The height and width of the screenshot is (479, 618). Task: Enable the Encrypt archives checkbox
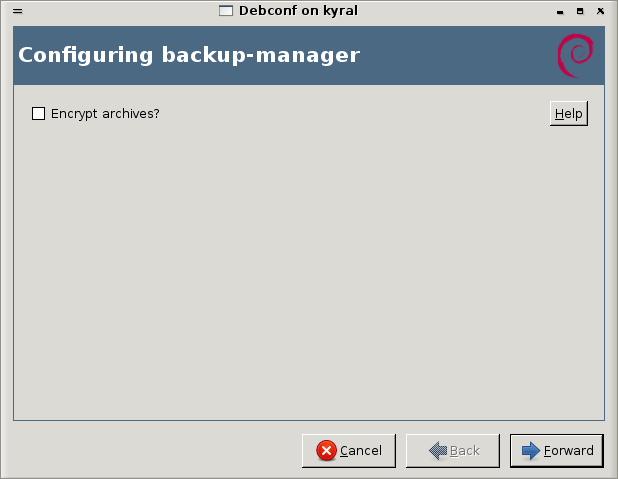pos(39,114)
